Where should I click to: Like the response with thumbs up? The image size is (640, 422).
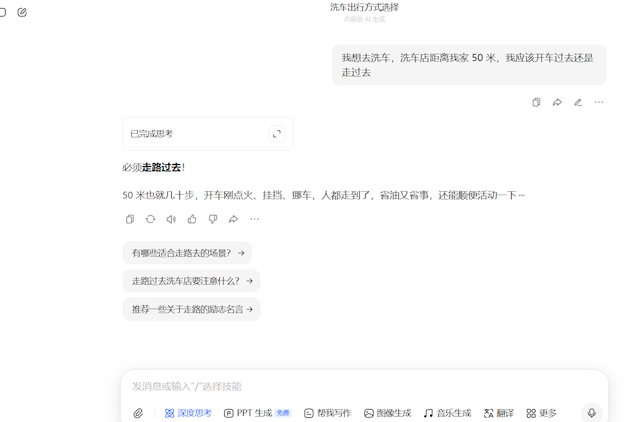point(192,219)
